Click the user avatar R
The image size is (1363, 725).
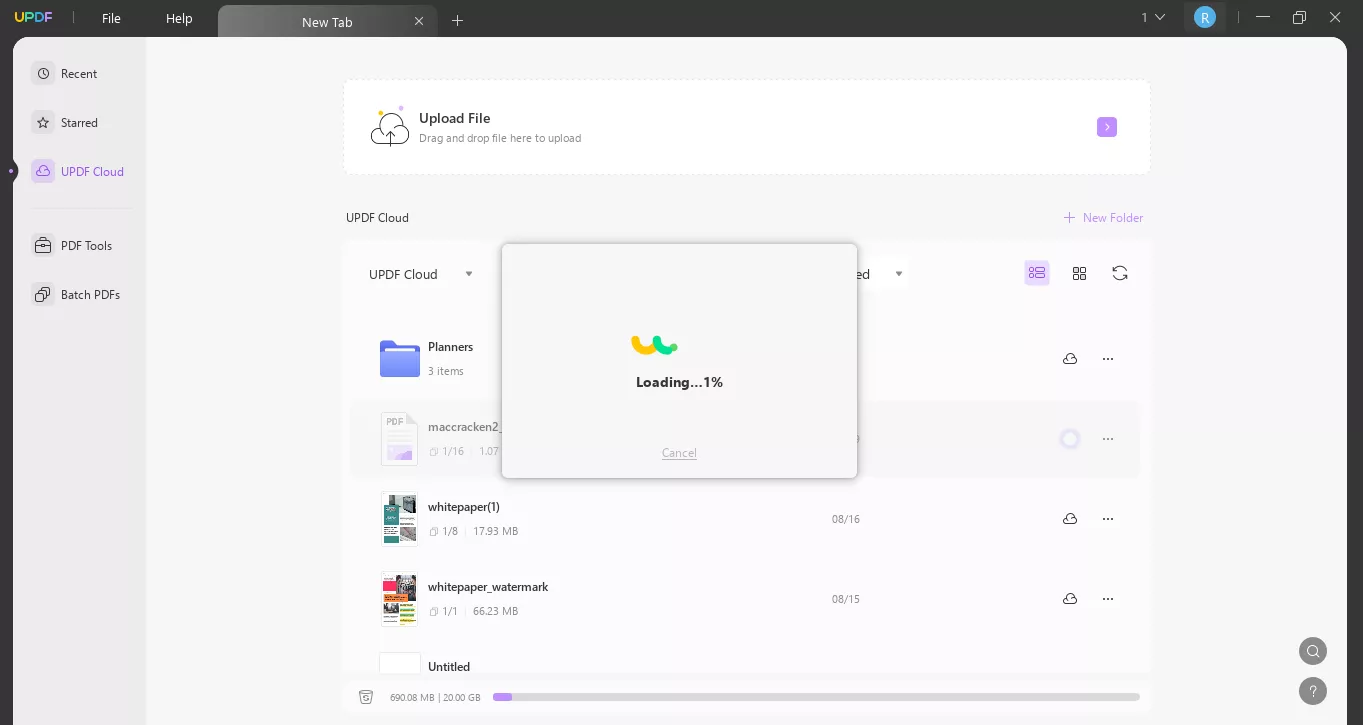pos(1205,17)
